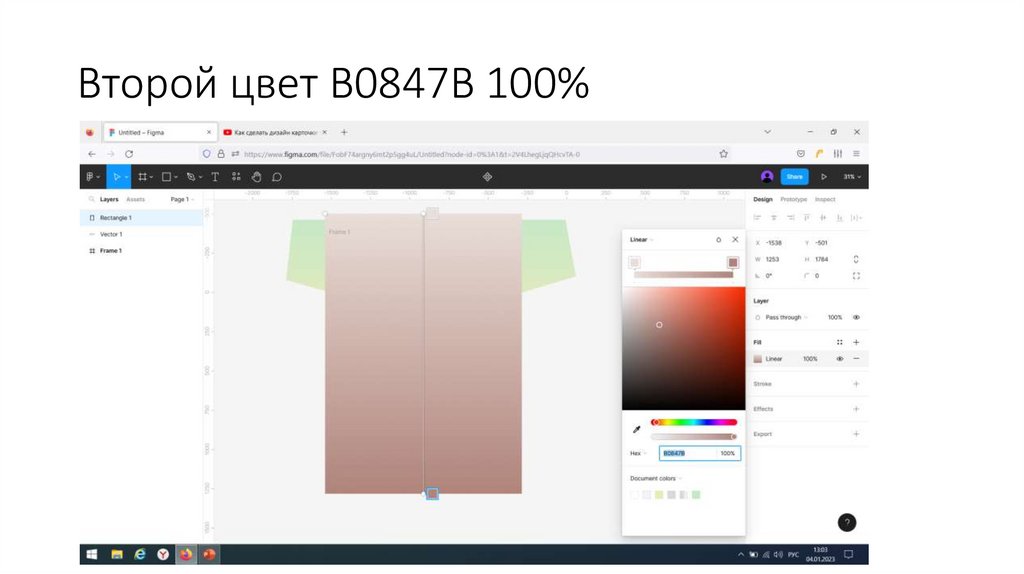1024x574 pixels.
Task: Select the Text tool
Action: [215, 177]
